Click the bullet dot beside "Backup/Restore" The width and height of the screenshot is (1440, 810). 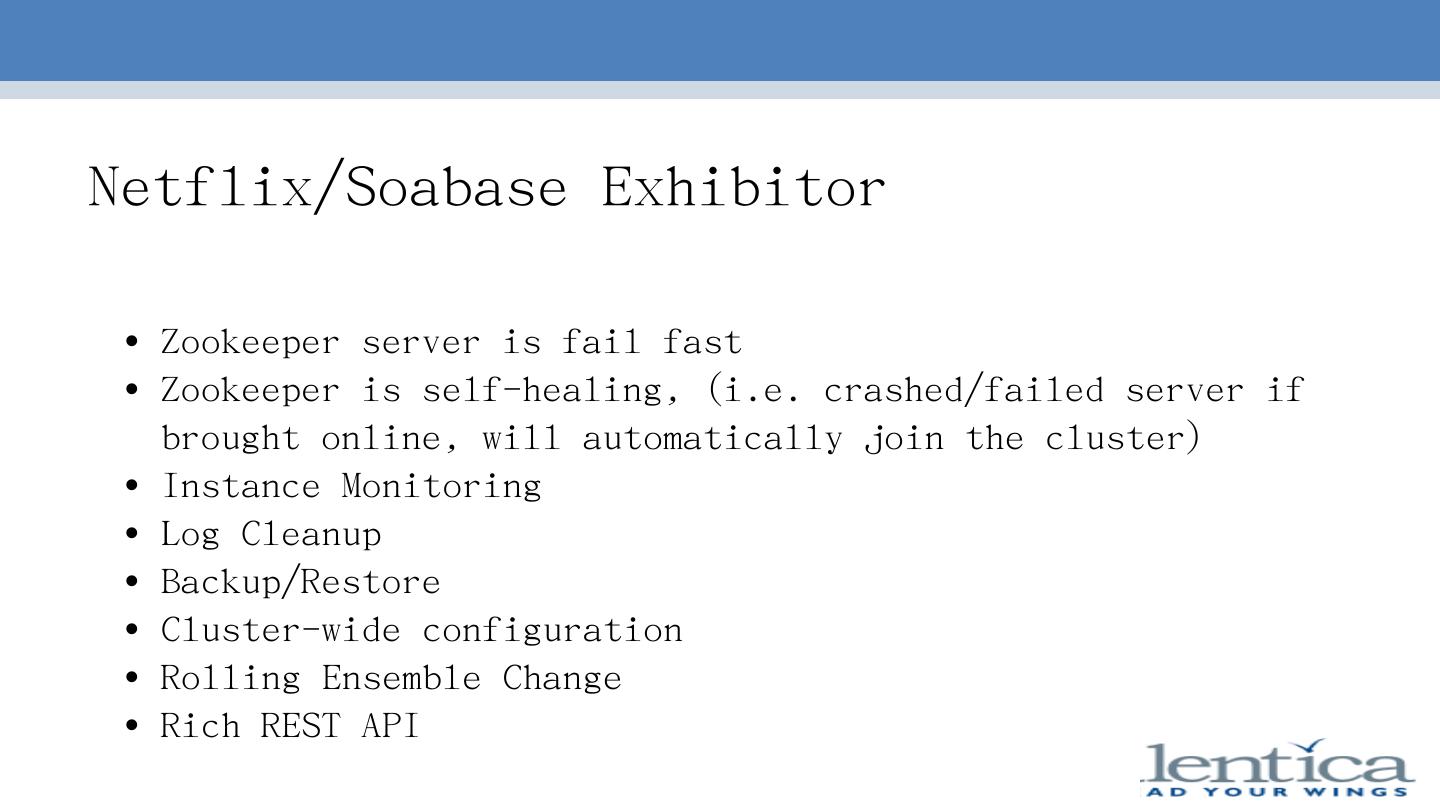(x=133, y=584)
